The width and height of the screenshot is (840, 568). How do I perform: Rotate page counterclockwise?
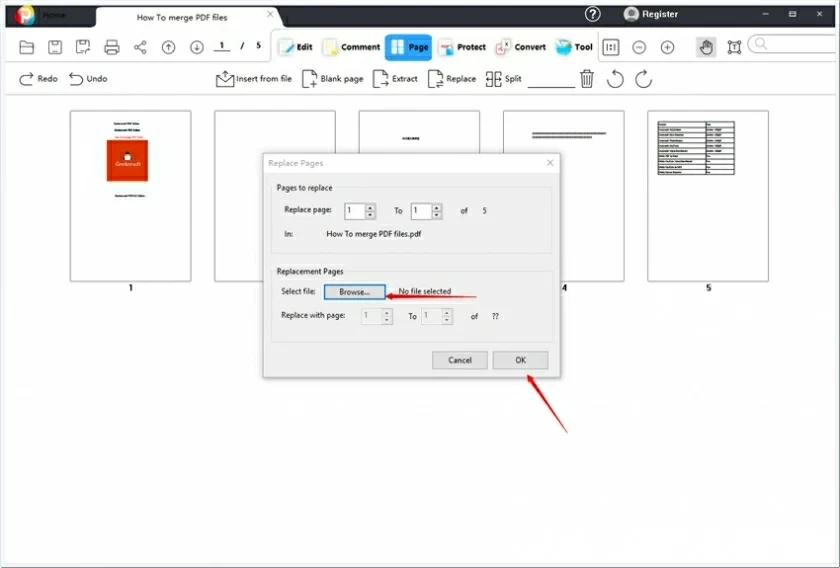(x=615, y=79)
